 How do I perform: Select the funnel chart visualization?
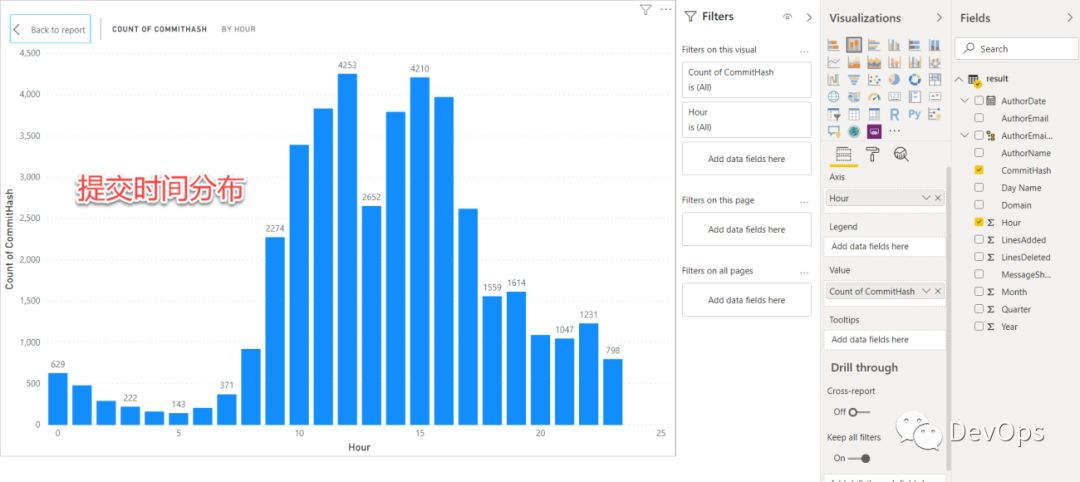point(853,80)
